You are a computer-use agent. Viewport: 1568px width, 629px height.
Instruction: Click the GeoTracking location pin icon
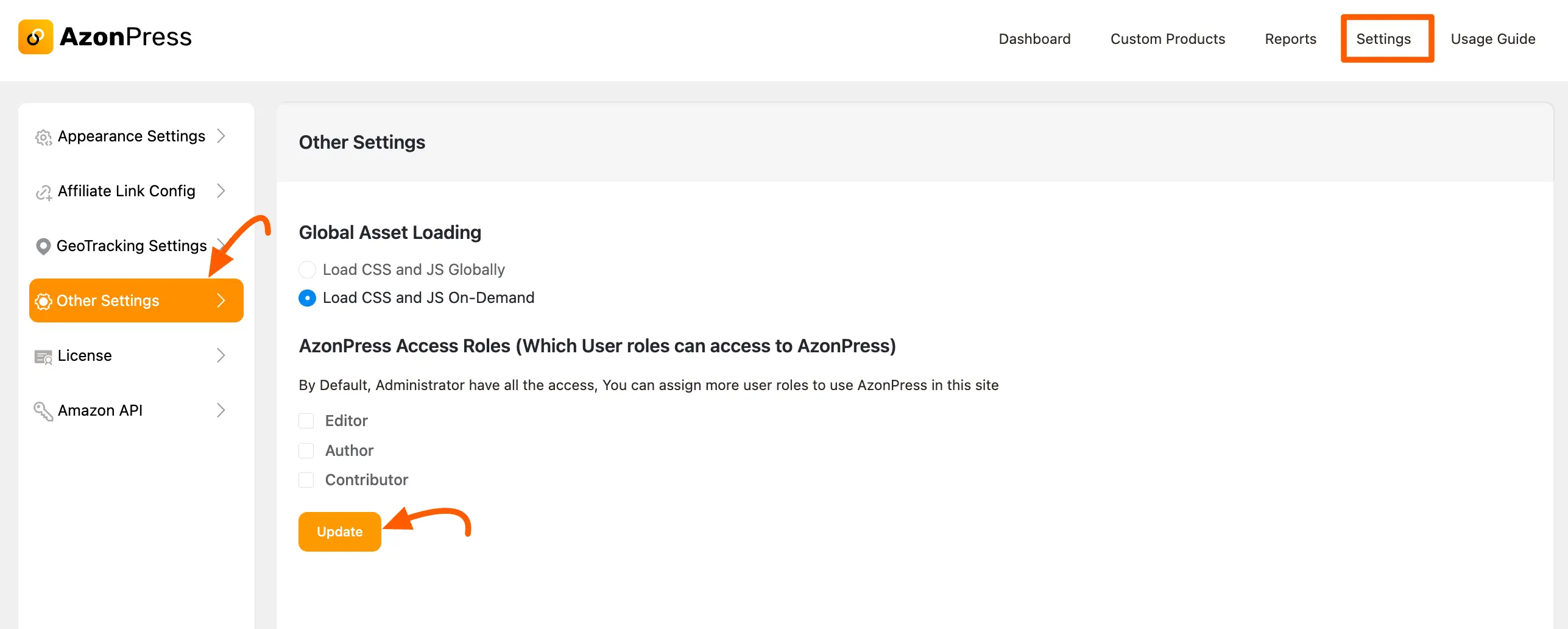click(43, 246)
